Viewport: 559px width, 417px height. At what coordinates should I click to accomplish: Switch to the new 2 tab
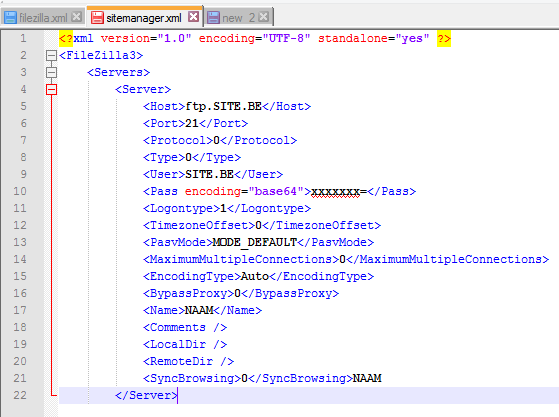point(239,17)
